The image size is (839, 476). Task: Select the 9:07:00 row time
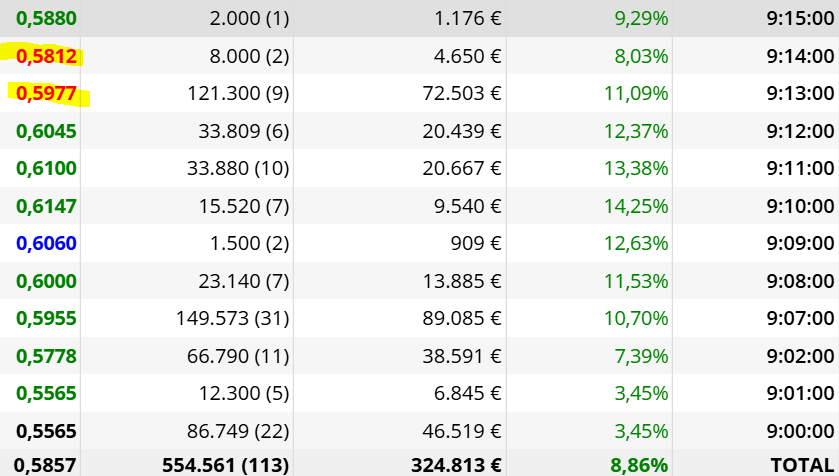click(800, 319)
